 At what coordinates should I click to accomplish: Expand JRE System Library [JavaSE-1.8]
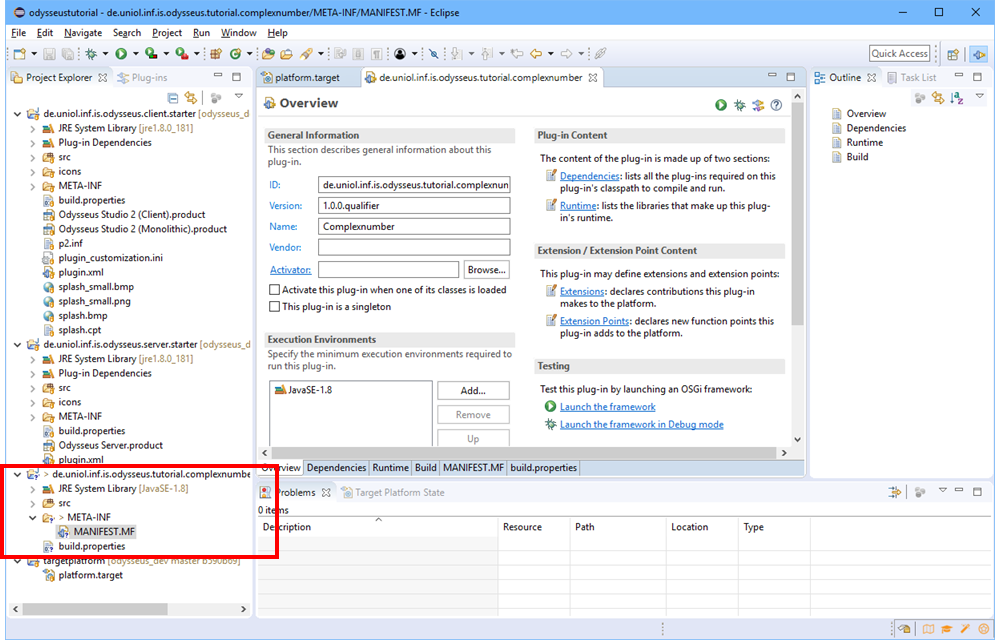click(x=33, y=489)
